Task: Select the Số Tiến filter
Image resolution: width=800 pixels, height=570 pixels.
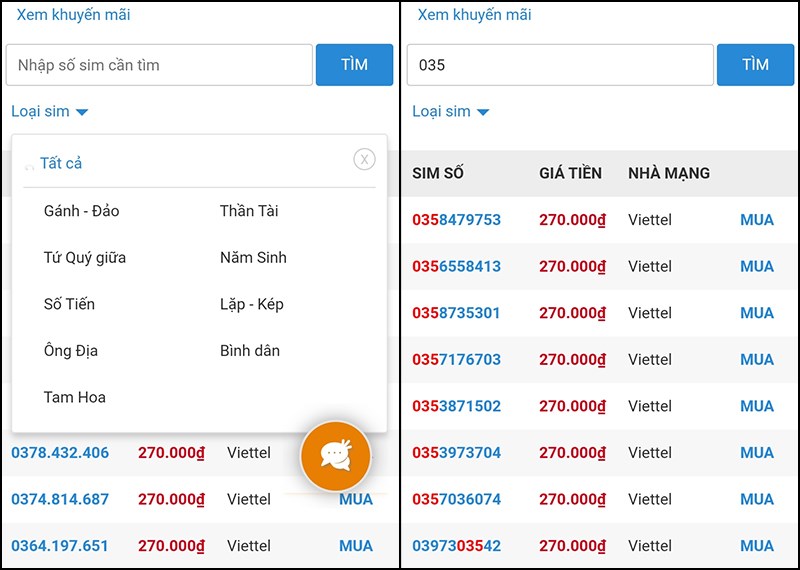Action: coord(69,304)
